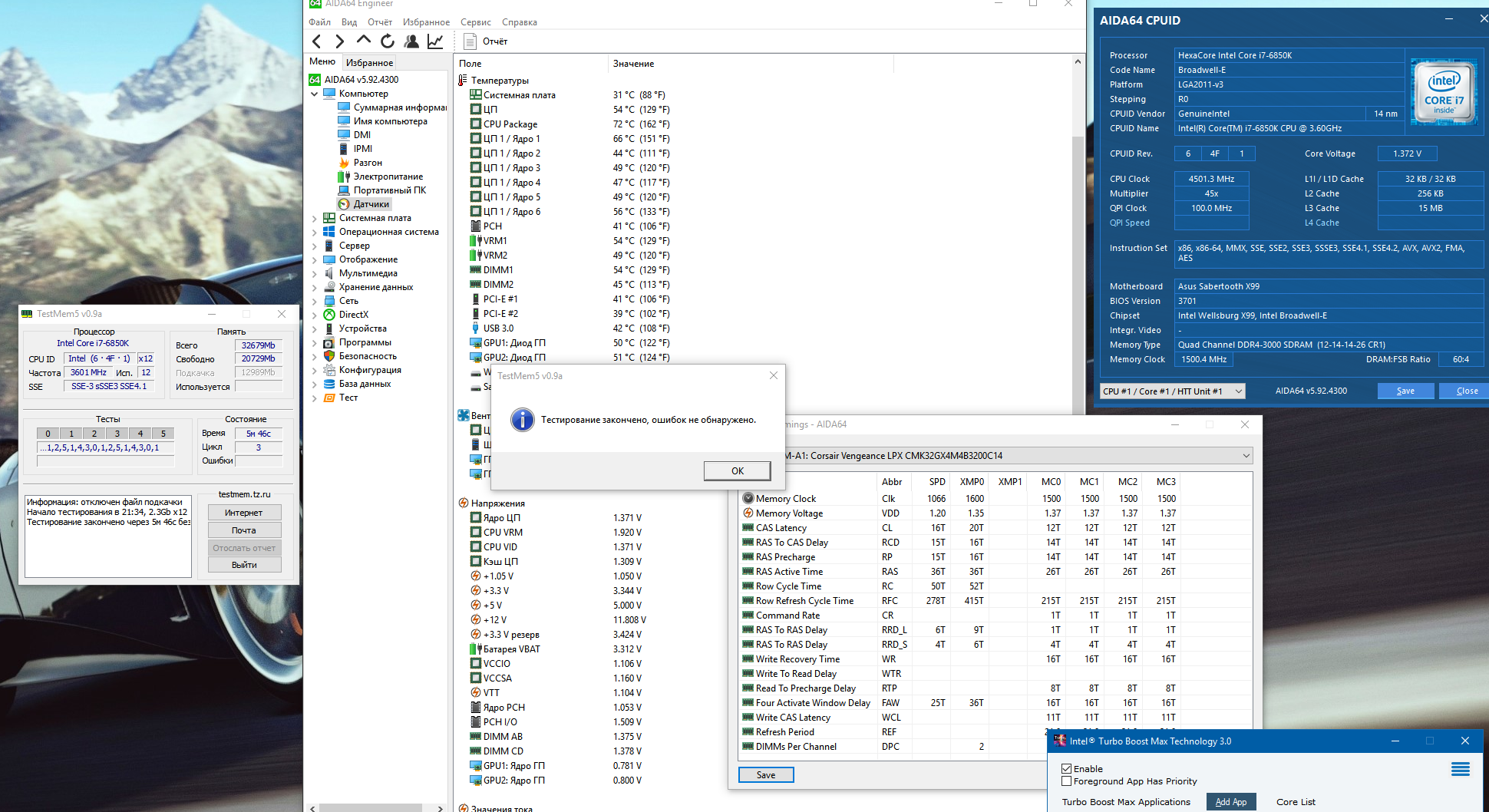This screenshot has width=1489, height=812.
Task: Select the Memory Clock timings row
Action: (x=959, y=499)
